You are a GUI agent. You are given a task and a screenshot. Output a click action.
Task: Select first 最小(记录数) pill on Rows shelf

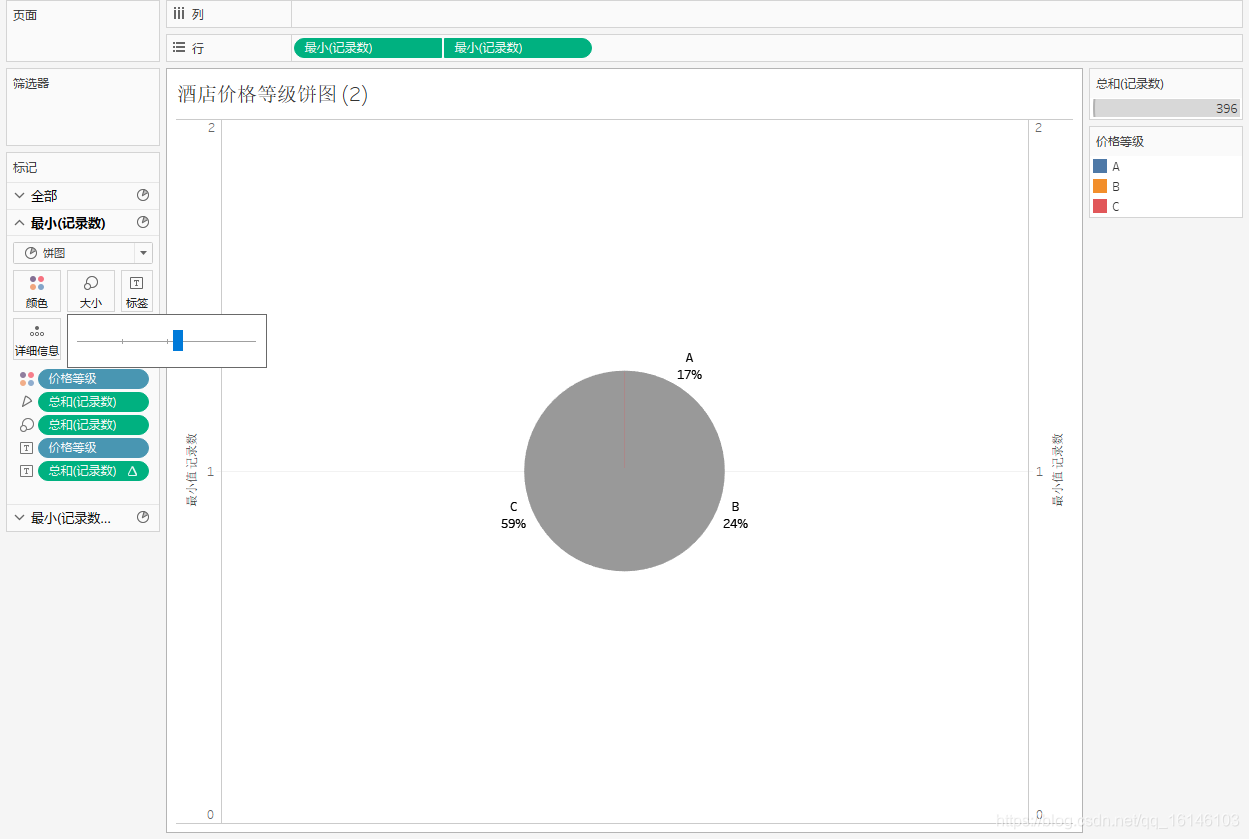[368, 48]
